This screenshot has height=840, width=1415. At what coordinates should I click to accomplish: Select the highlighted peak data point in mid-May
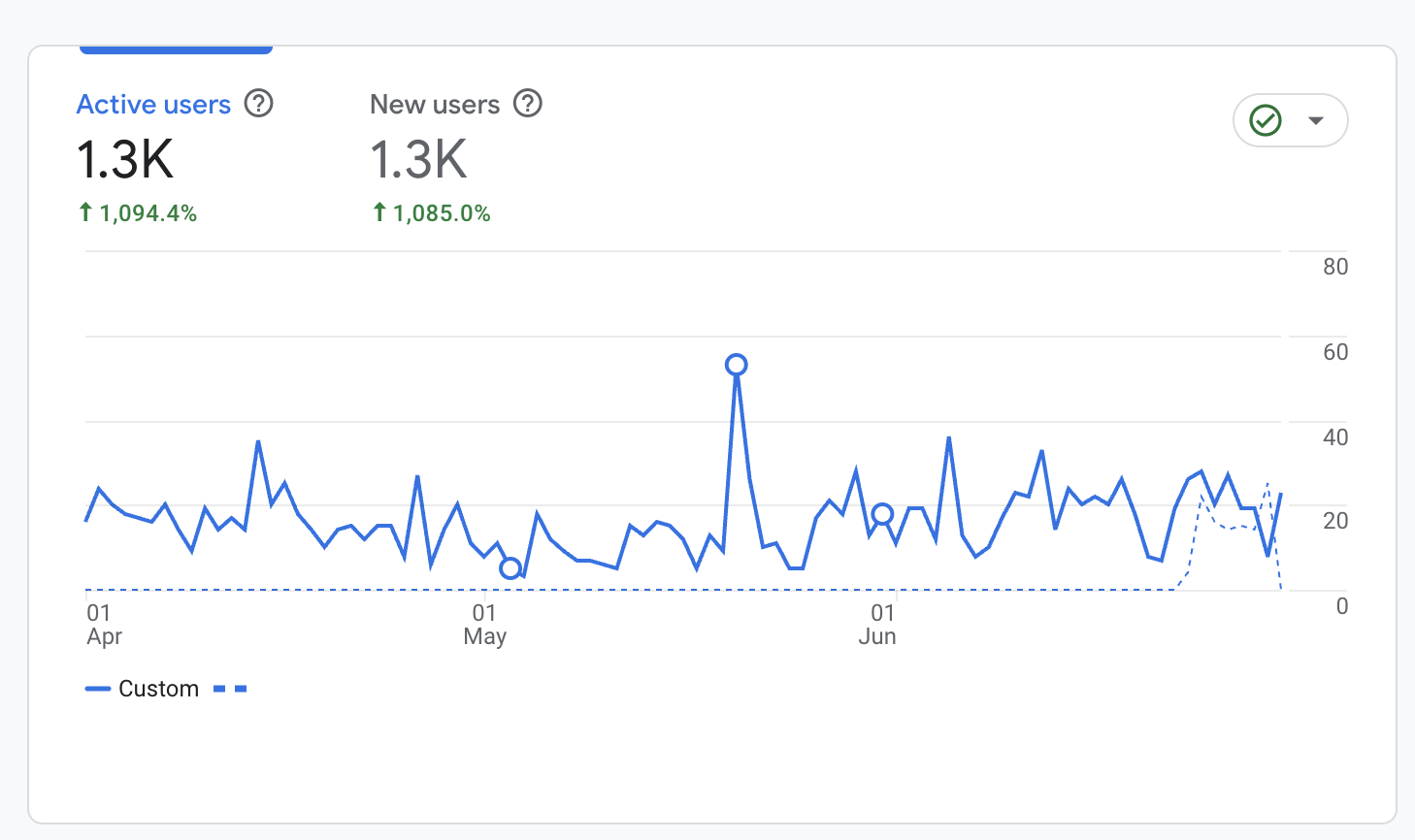coord(736,363)
